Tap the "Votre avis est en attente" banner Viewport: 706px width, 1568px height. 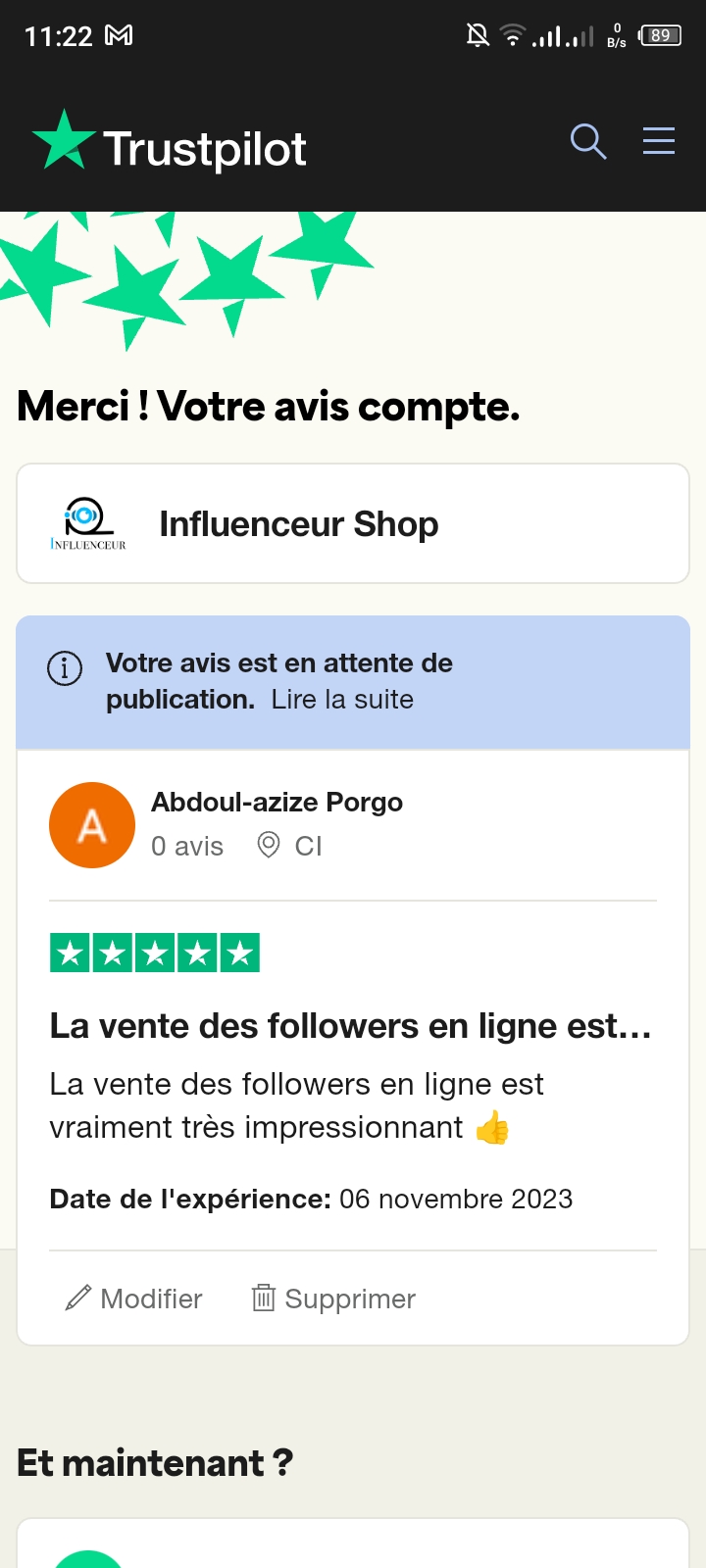(x=353, y=681)
